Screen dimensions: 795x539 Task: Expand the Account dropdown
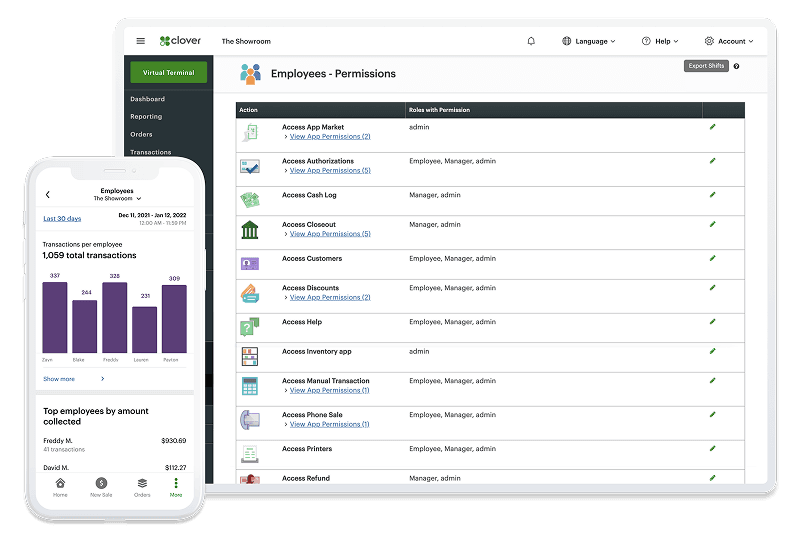point(729,41)
